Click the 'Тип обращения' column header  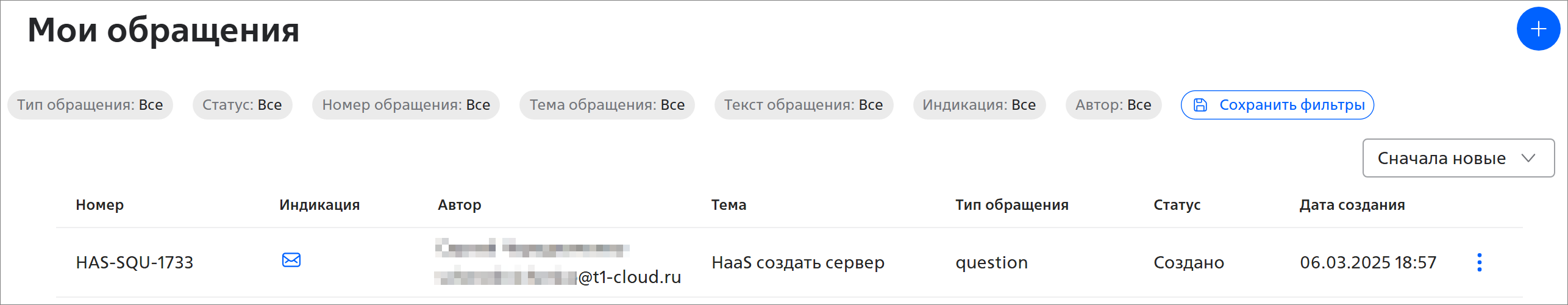[1011, 205]
